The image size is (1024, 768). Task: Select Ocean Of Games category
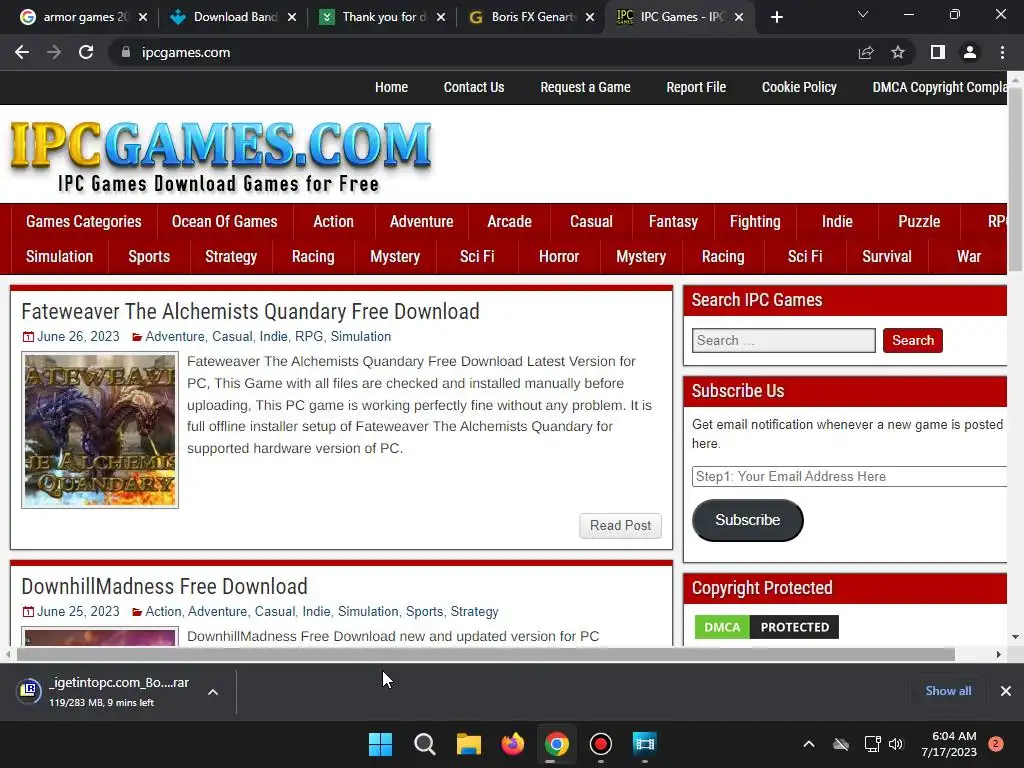pos(224,221)
